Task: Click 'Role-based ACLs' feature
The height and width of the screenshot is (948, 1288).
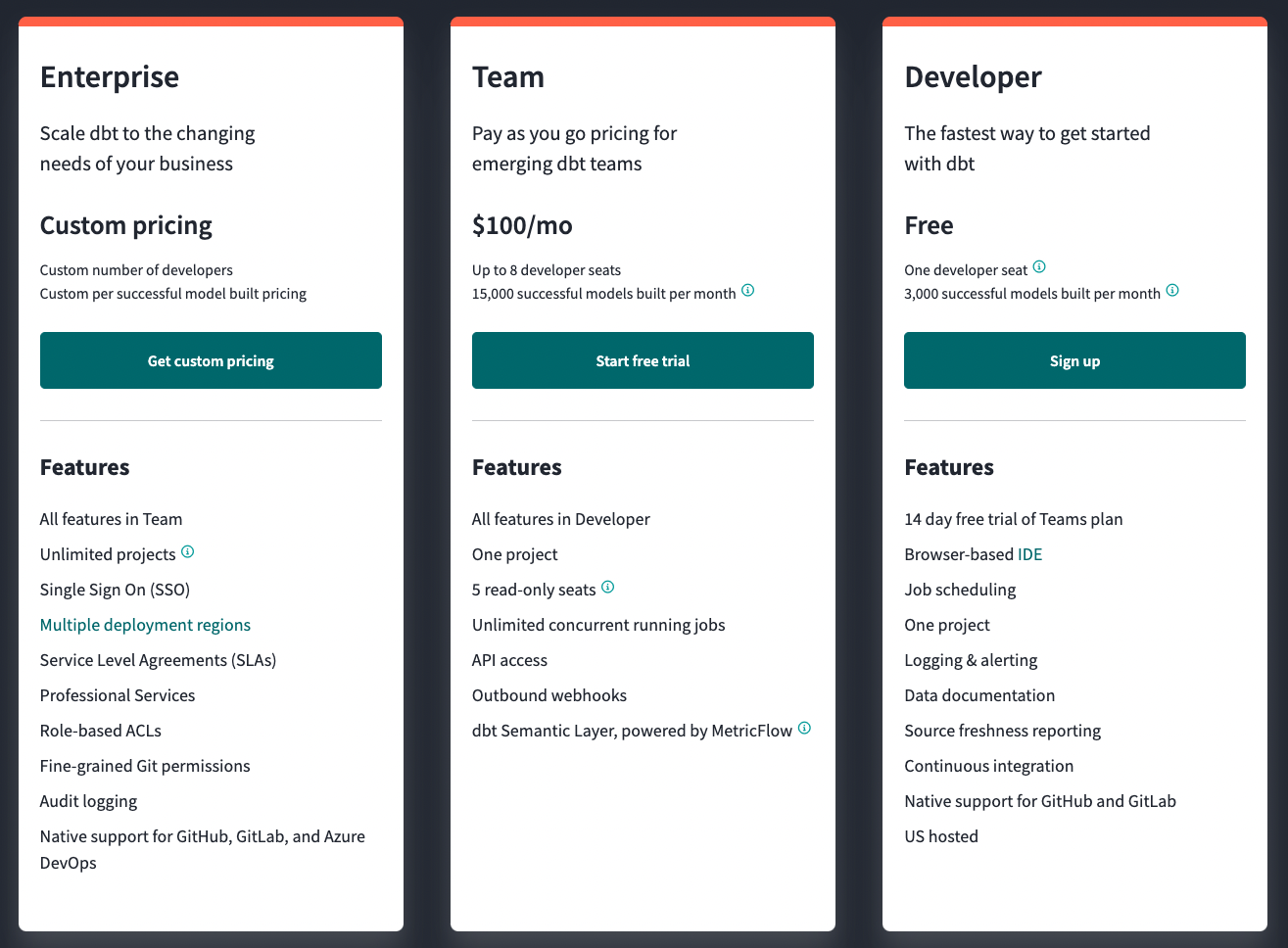Action: (101, 731)
